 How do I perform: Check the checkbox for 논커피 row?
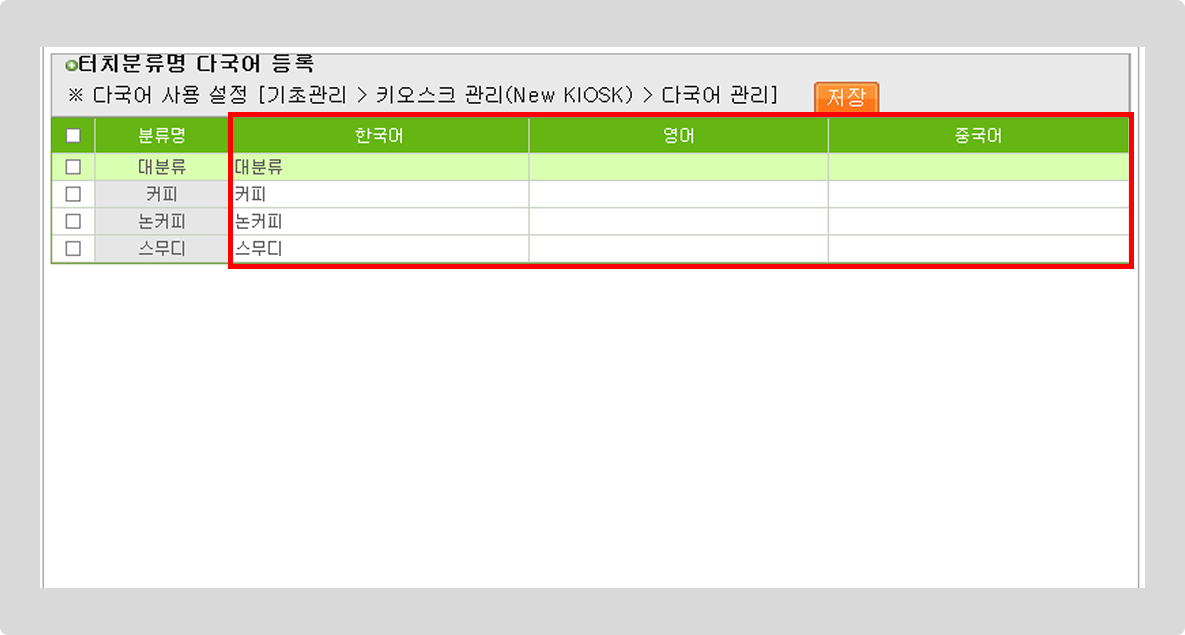73,221
